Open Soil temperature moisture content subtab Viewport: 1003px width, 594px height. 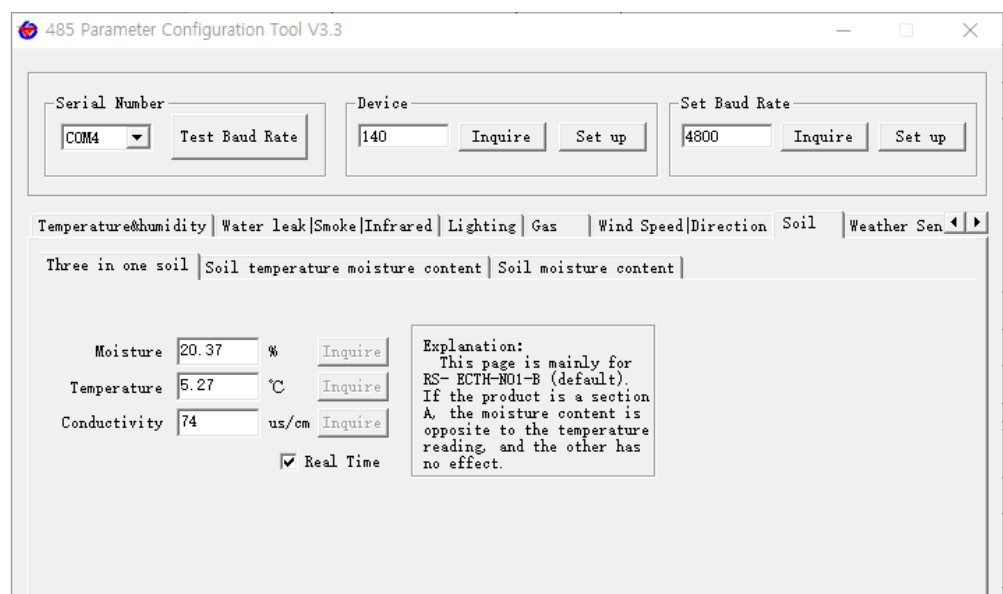(344, 268)
